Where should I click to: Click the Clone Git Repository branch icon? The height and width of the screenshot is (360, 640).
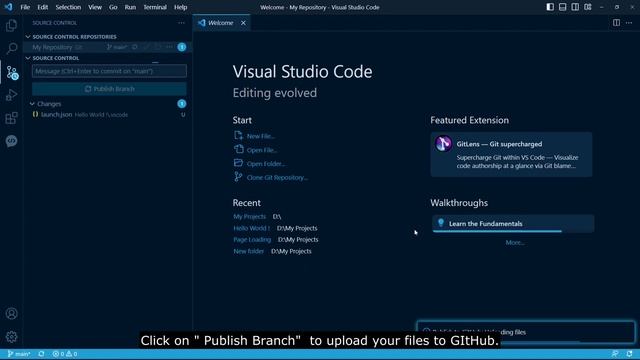(238, 177)
